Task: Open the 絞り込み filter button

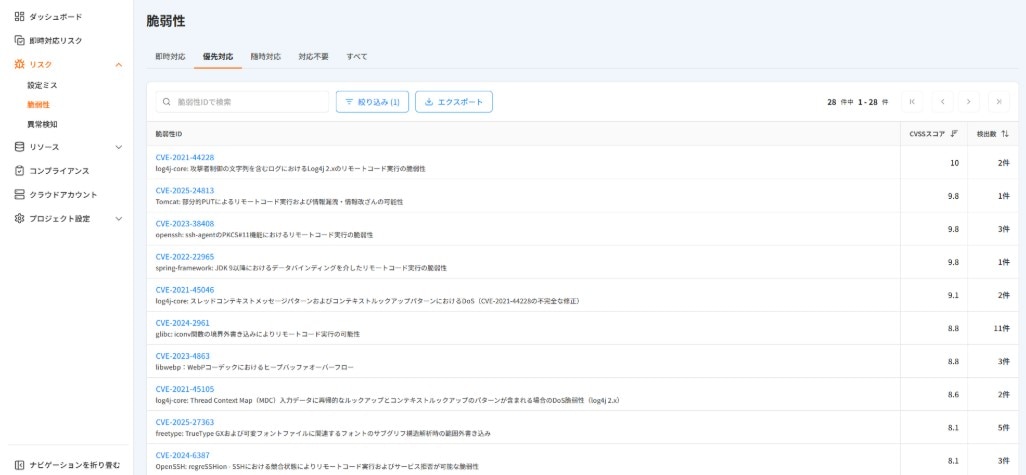Action: [372, 102]
